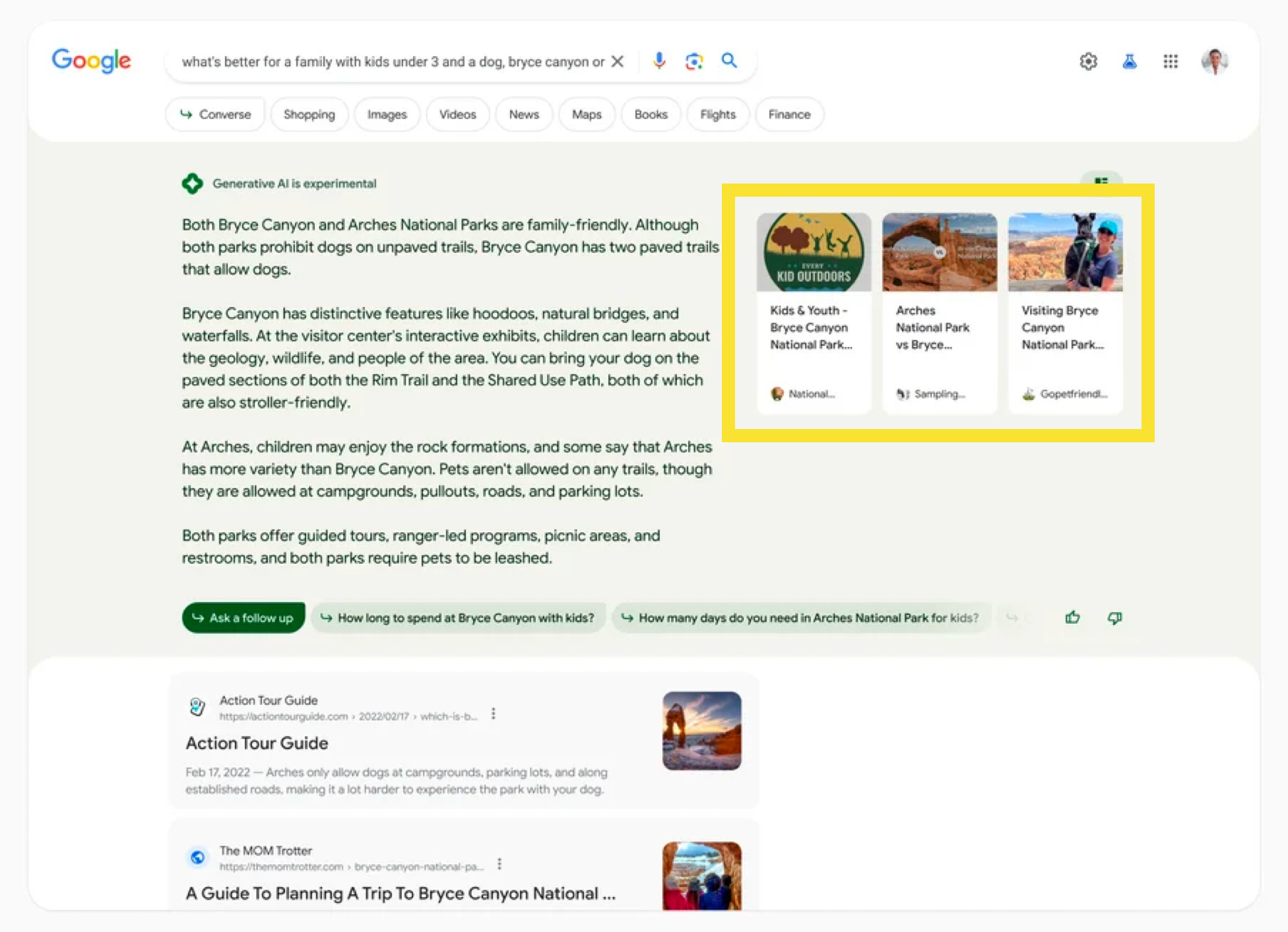1288x932 pixels.
Task: Open the Visiting Bryce Canyon source card
Action: [x=1065, y=310]
